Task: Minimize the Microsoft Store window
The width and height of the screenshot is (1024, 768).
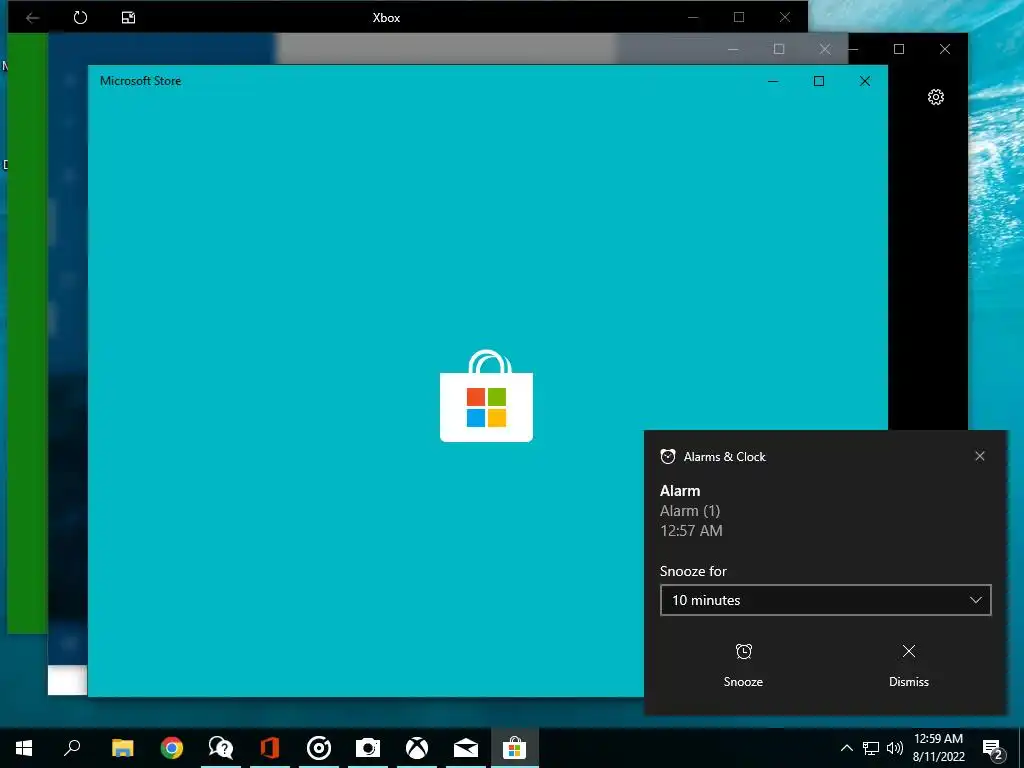Action: pos(773,81)
